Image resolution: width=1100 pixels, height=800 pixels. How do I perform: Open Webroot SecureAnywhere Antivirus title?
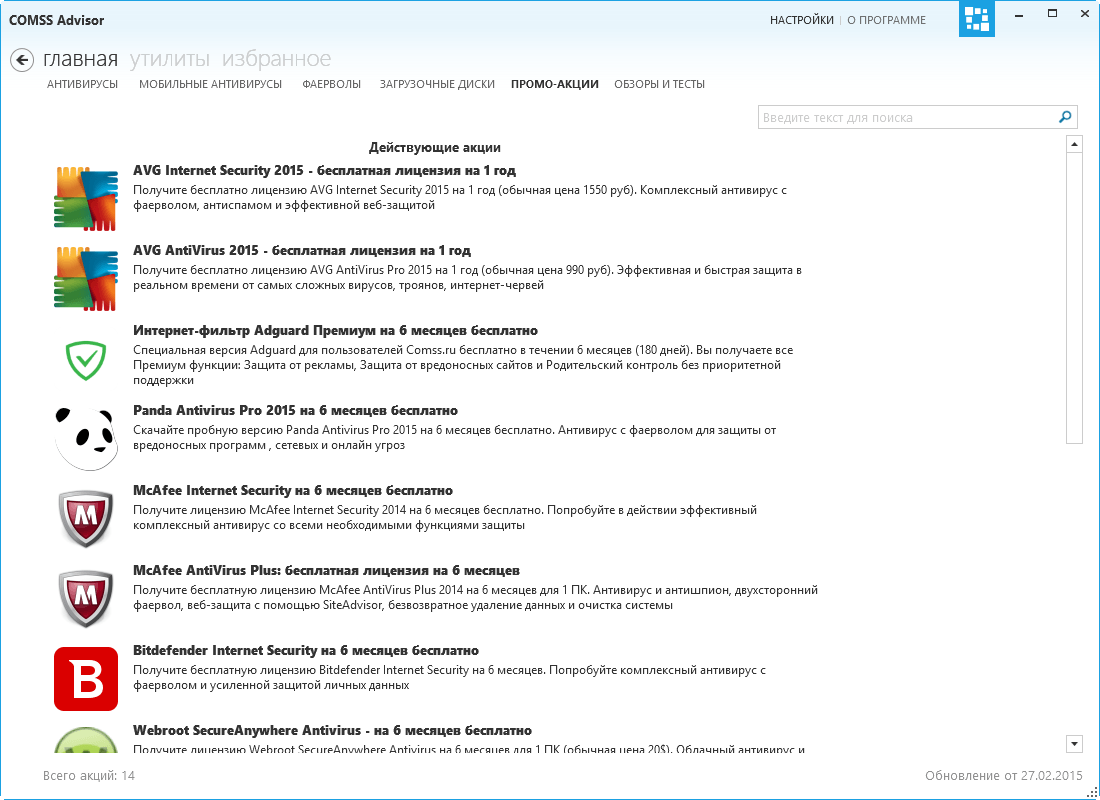(x=333, y=731)
